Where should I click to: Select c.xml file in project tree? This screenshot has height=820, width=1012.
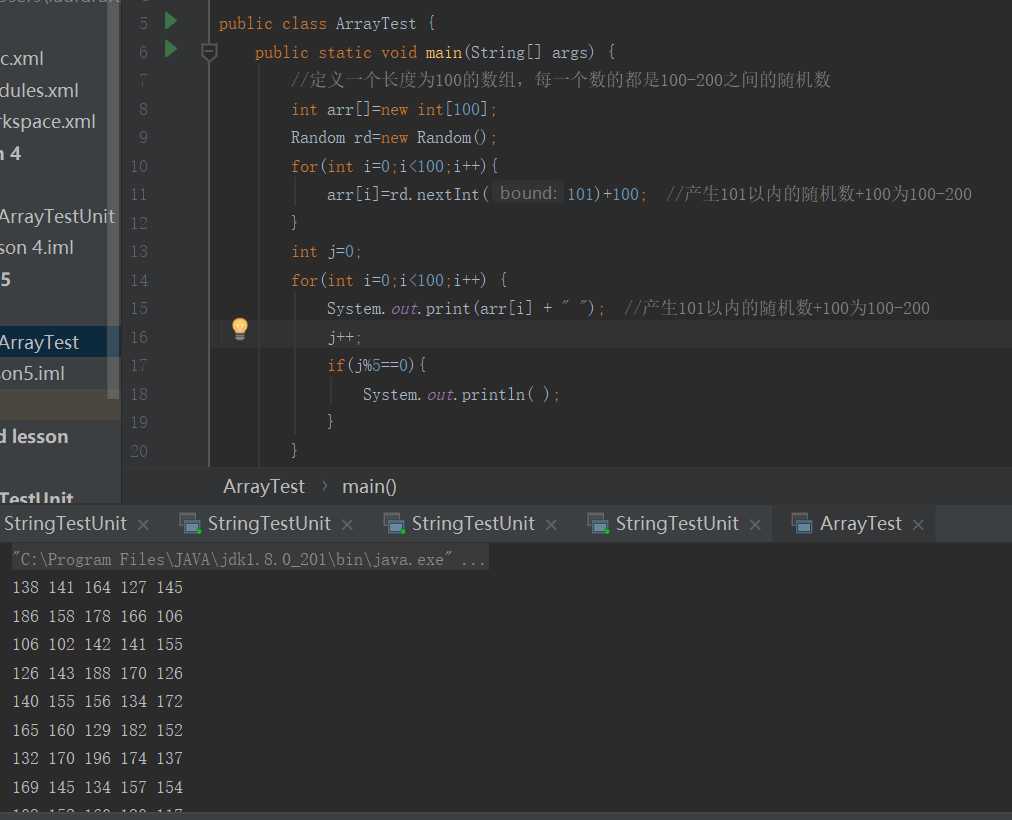pyautogui.click(x=22, y=59)
